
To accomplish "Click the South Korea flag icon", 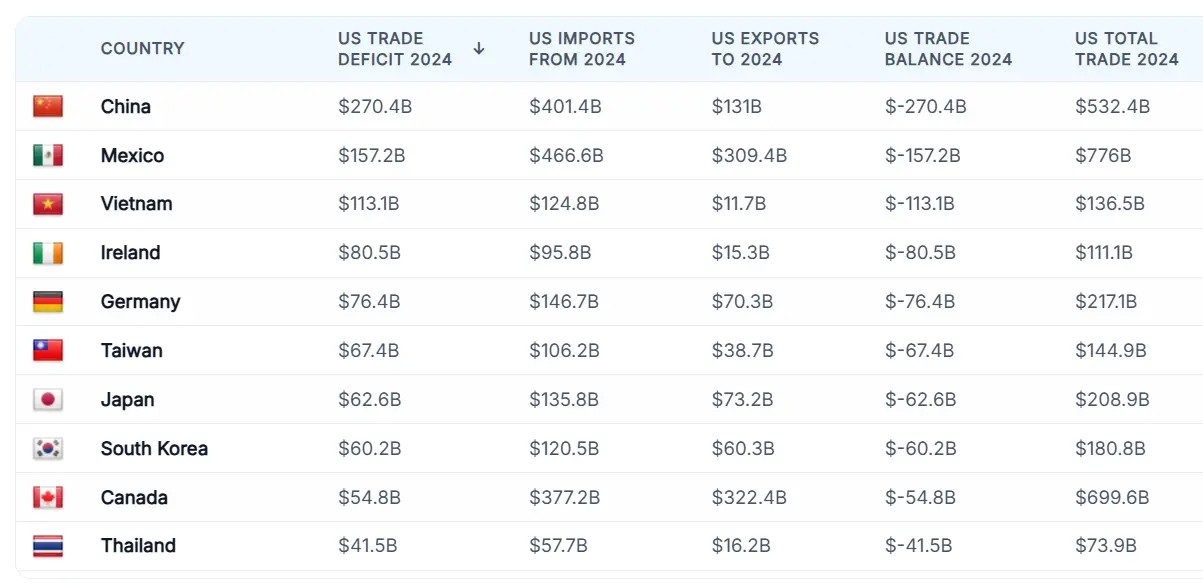I will 48,449.
